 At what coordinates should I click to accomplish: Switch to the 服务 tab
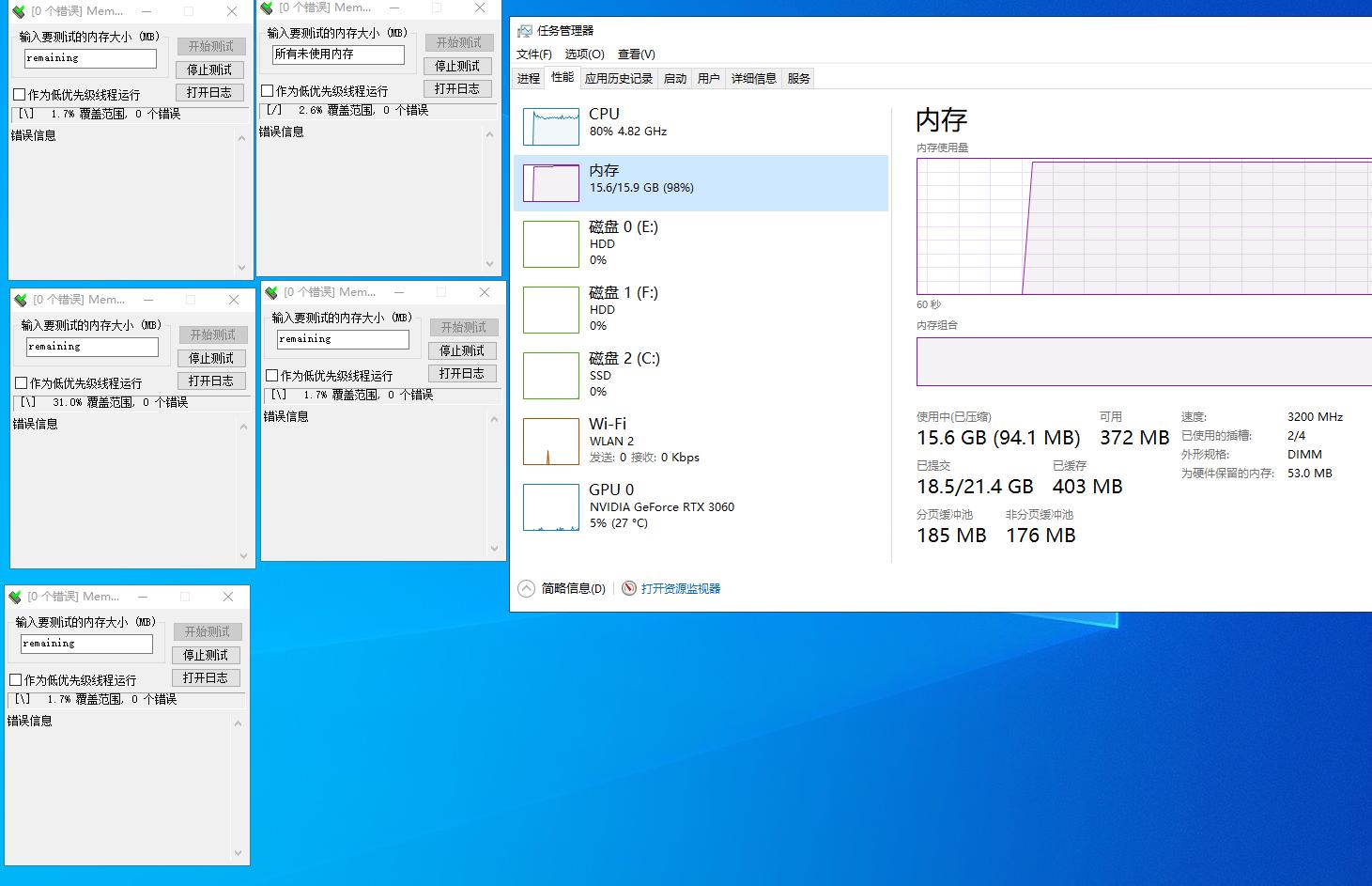[x=798, y=78]
